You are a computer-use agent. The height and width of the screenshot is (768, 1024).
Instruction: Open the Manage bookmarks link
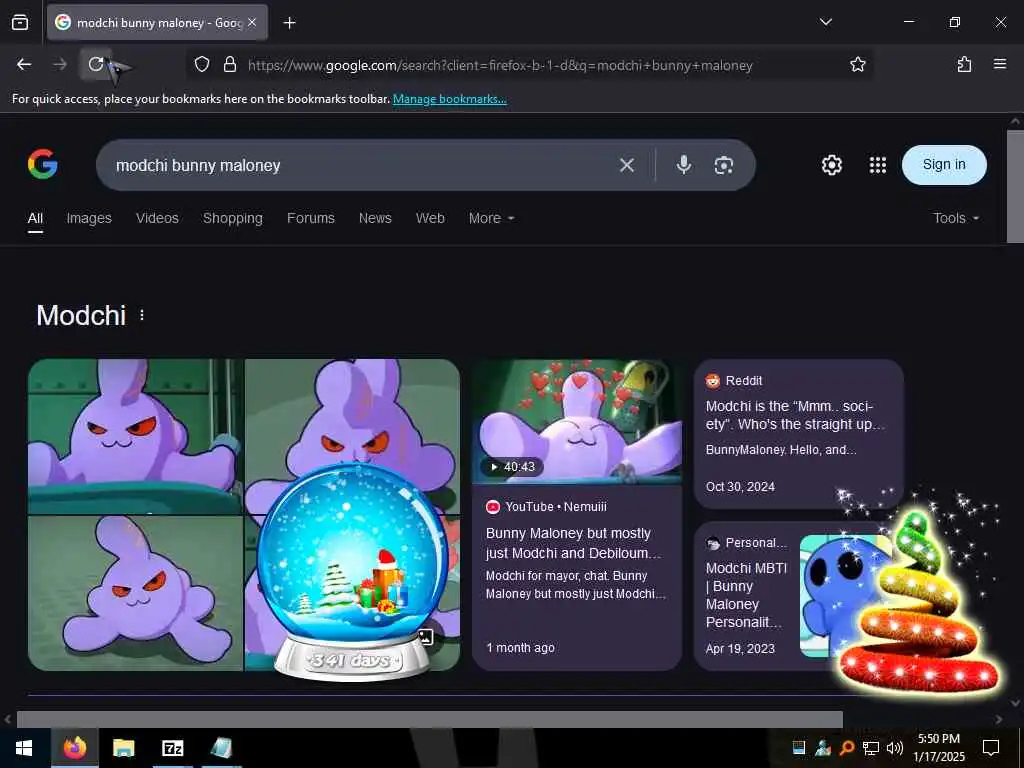pos(449,99)
